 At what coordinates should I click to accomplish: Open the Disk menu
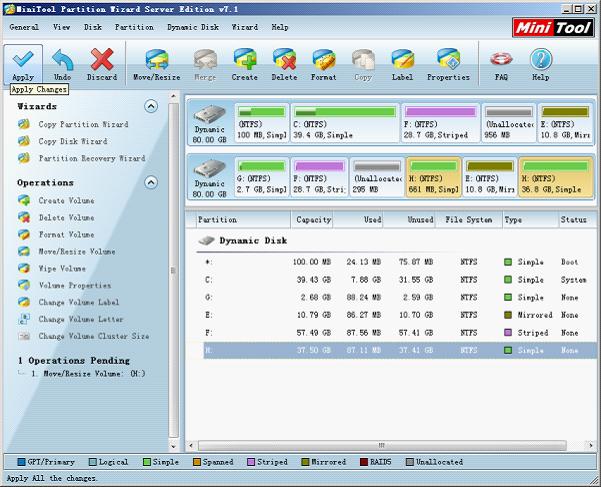93,27
